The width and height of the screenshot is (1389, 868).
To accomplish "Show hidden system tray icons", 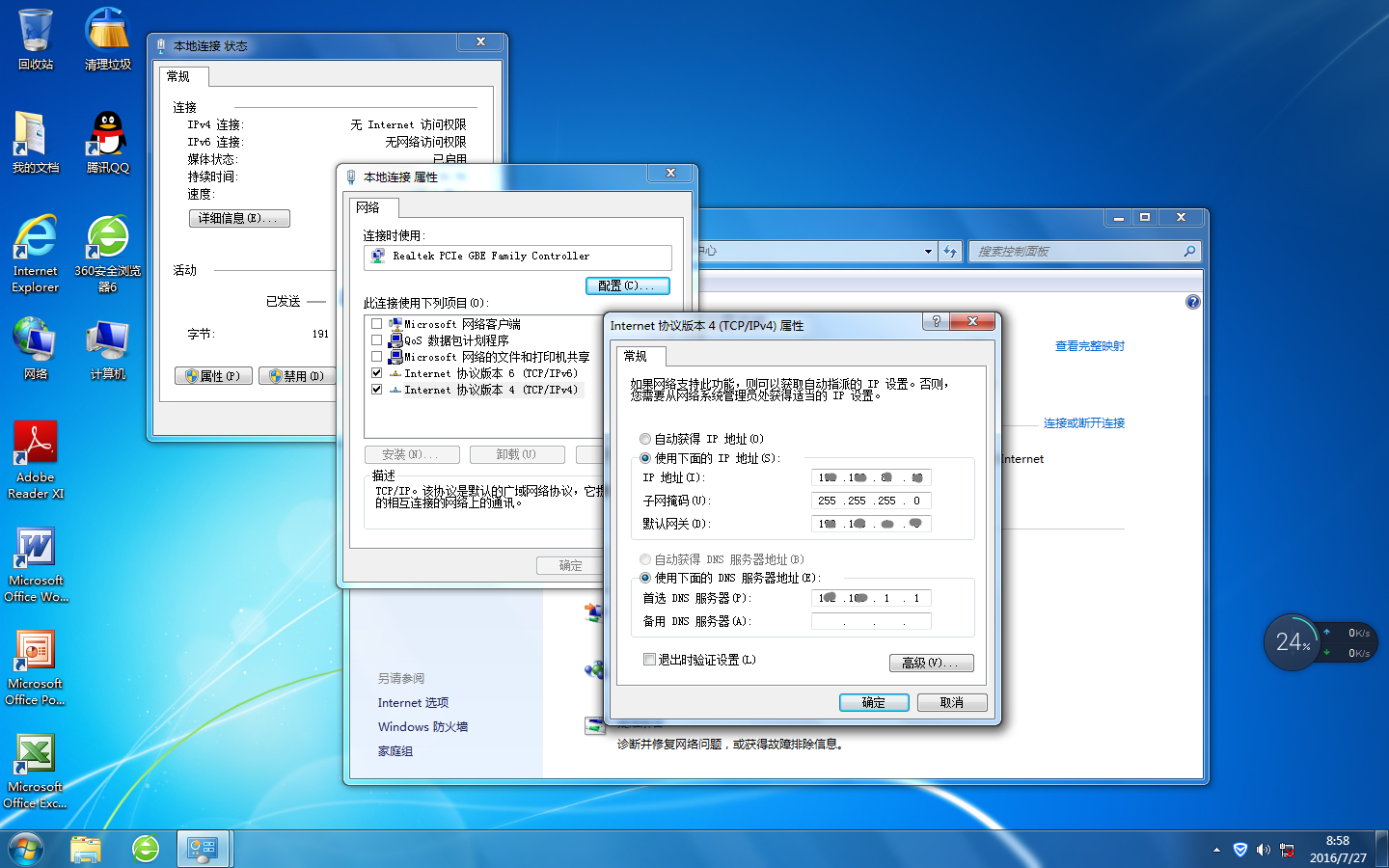I will (1216, 850).
